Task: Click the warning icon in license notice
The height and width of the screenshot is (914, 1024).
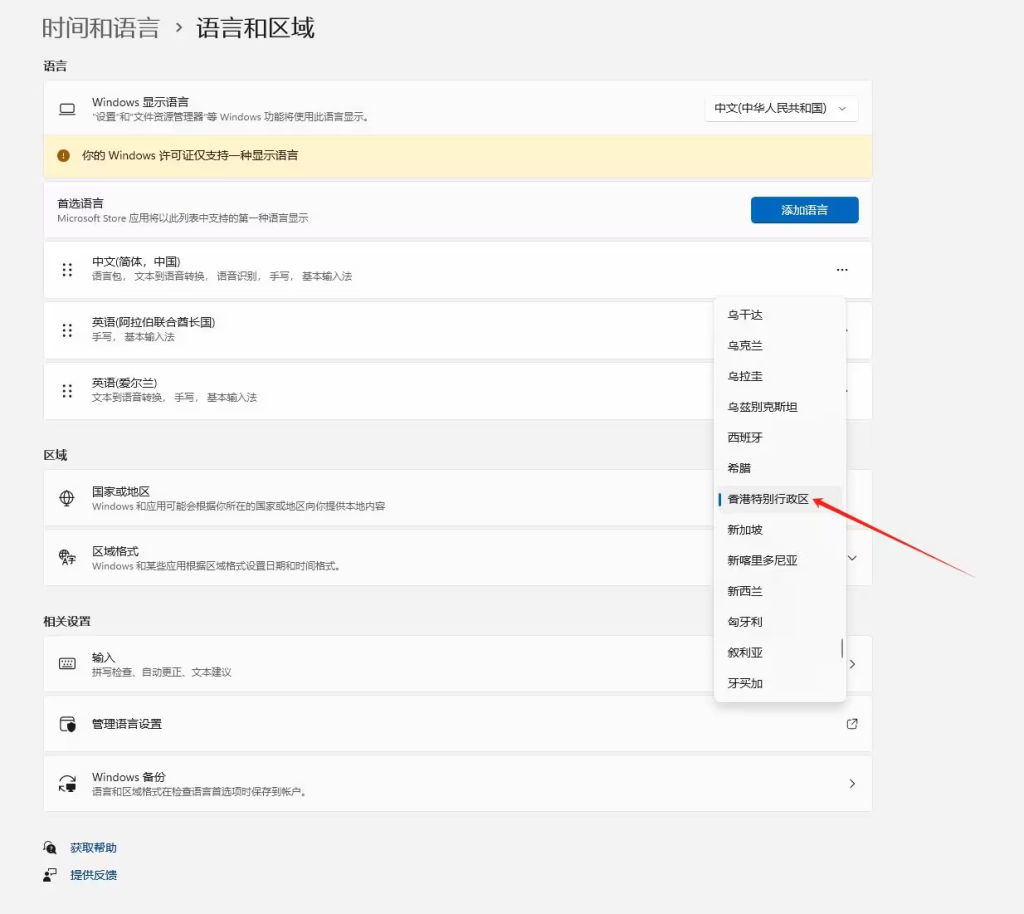Action: click(63, 155)
